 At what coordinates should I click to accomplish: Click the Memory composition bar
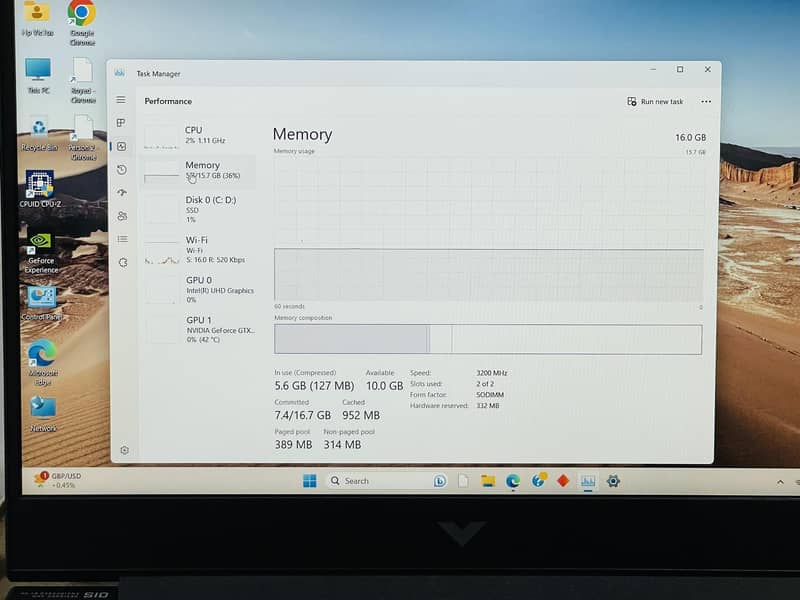(488, 339)
